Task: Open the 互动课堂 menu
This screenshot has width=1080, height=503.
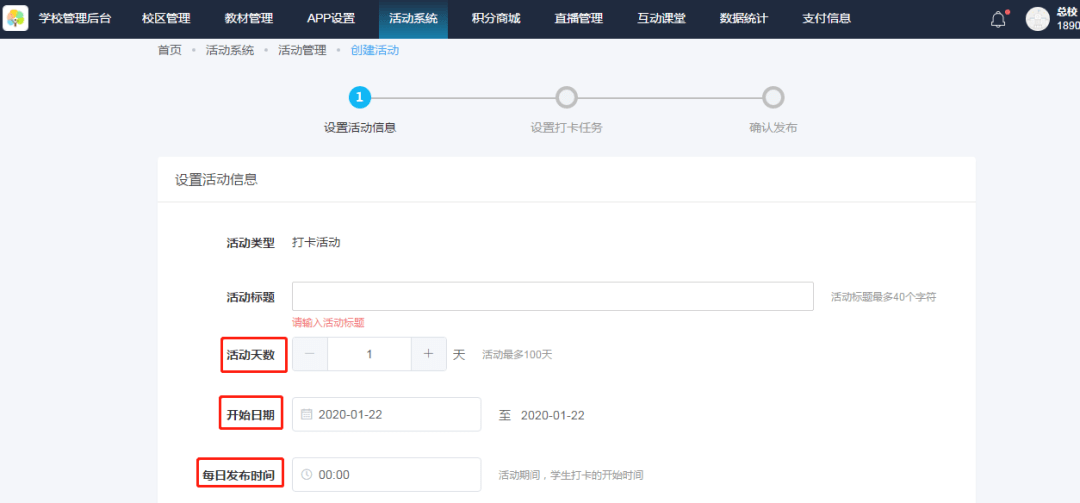Action: pyautogui.click(x=661, y=19)
